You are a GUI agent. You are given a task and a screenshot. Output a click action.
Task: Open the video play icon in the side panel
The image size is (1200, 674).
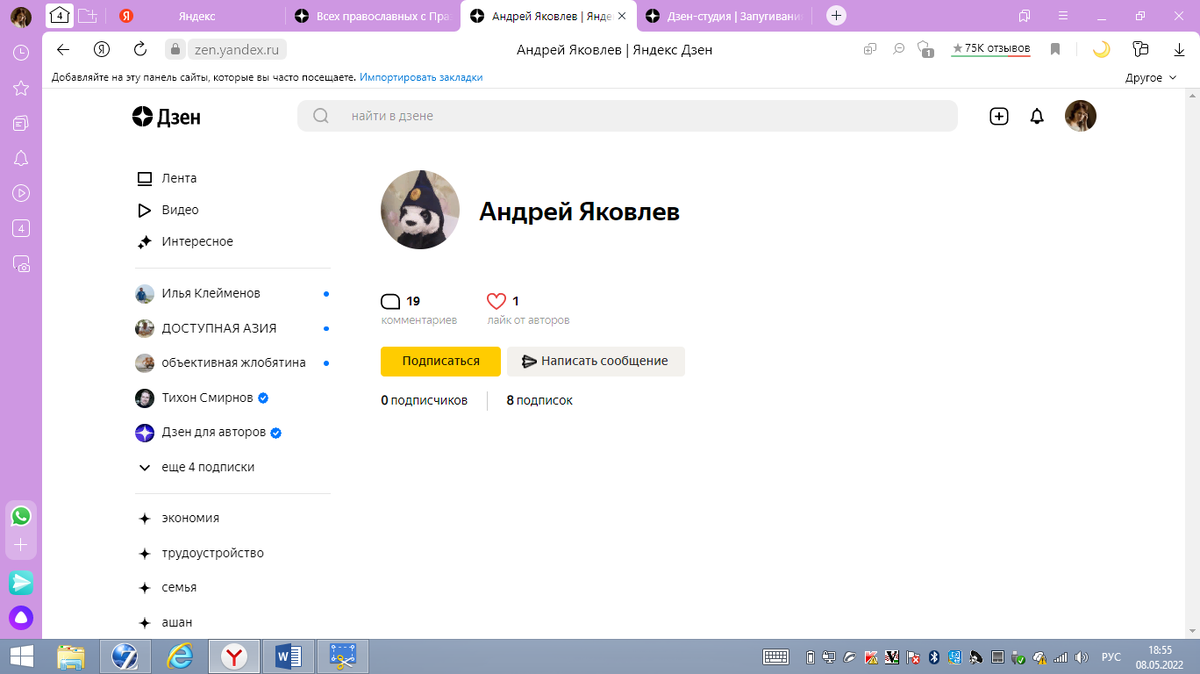click(x=21, y=193)
